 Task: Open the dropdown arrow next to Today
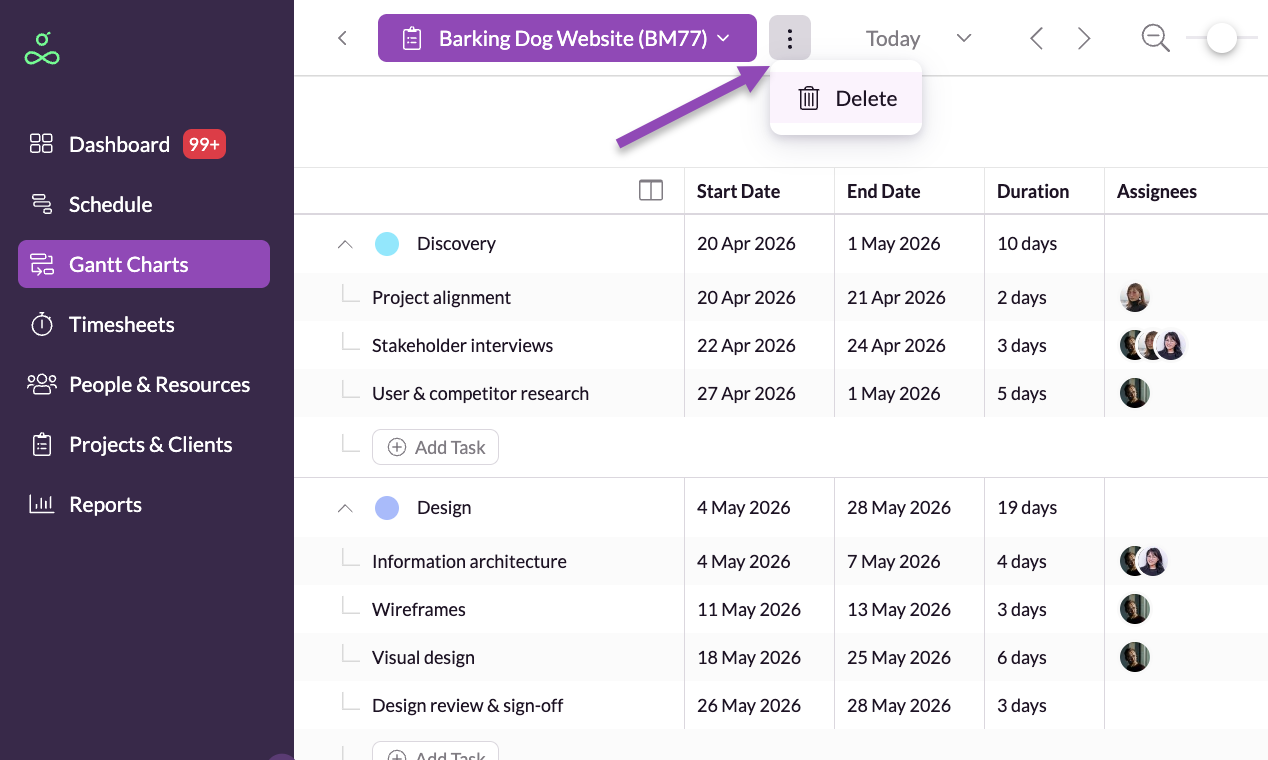[x=964, y=39]
